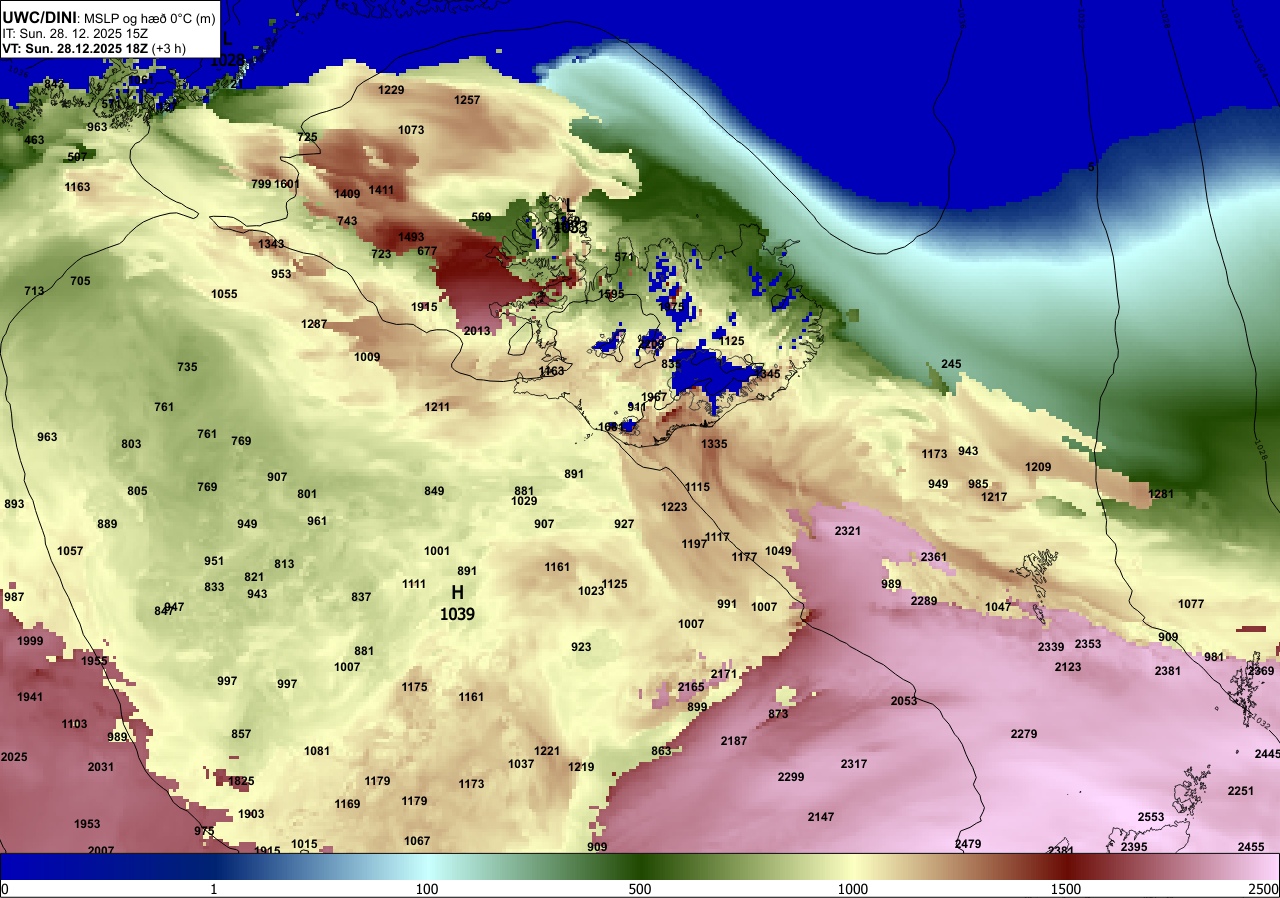Click the height value 1049
Viewport: 1280px width, 898px height.
coord(778,551)
